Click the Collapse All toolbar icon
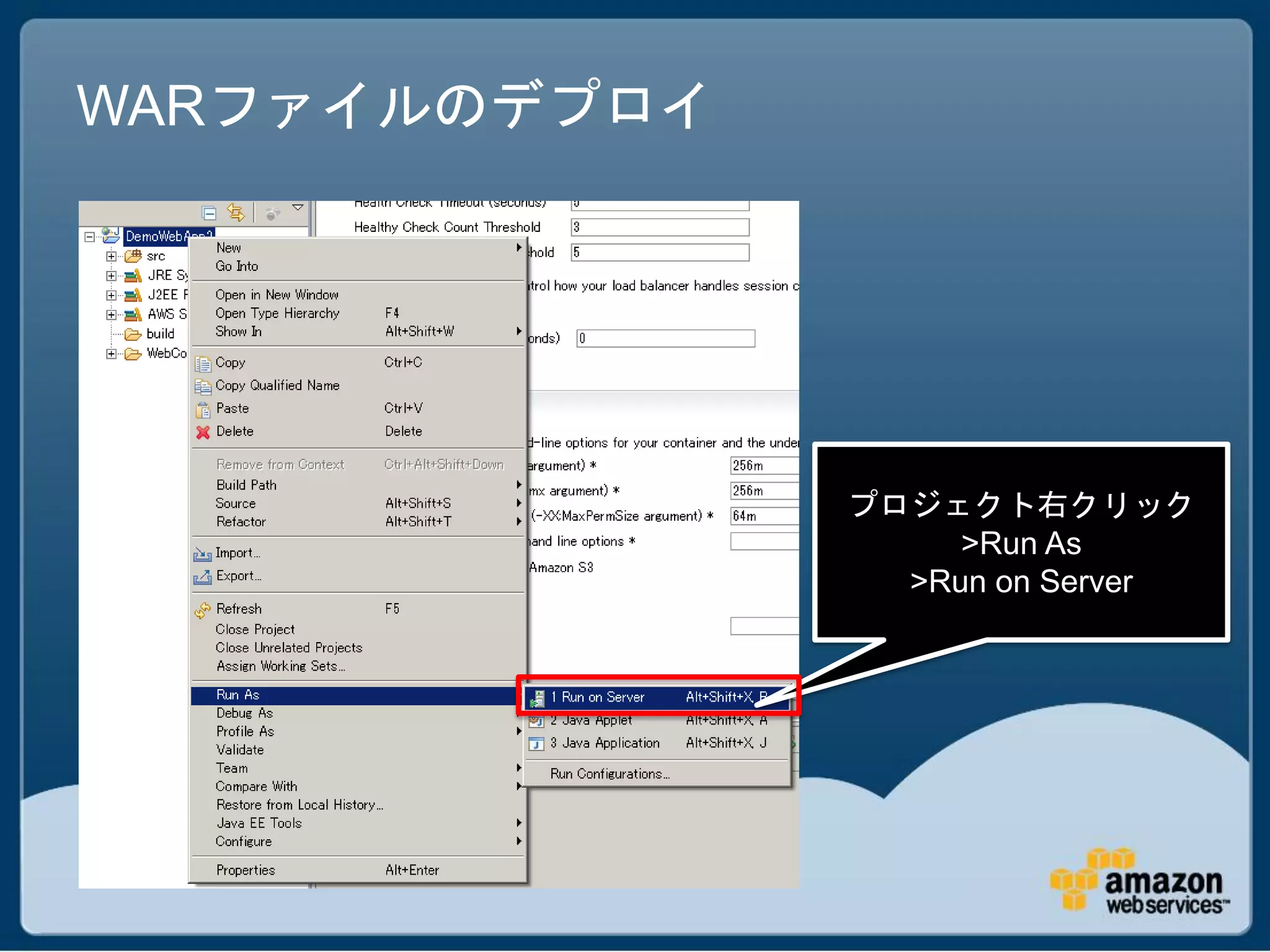Screen dimensions: 1270x952 click(x=210, y=213)
